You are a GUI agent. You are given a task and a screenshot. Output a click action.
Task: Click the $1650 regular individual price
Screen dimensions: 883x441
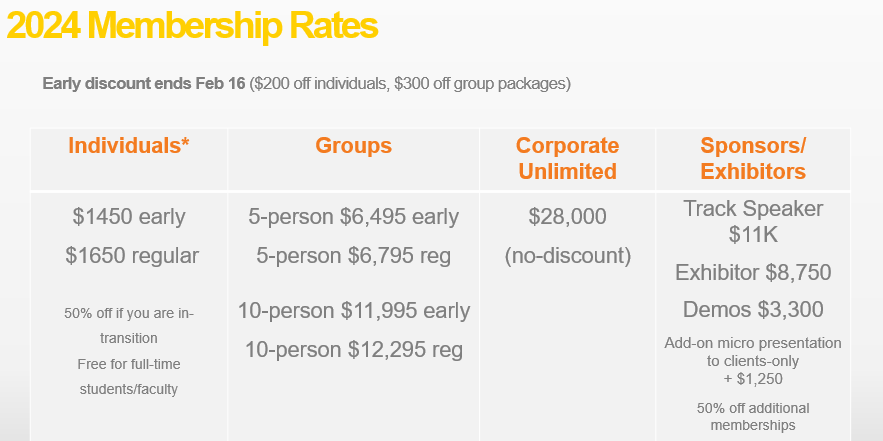(x=132, y=256)
